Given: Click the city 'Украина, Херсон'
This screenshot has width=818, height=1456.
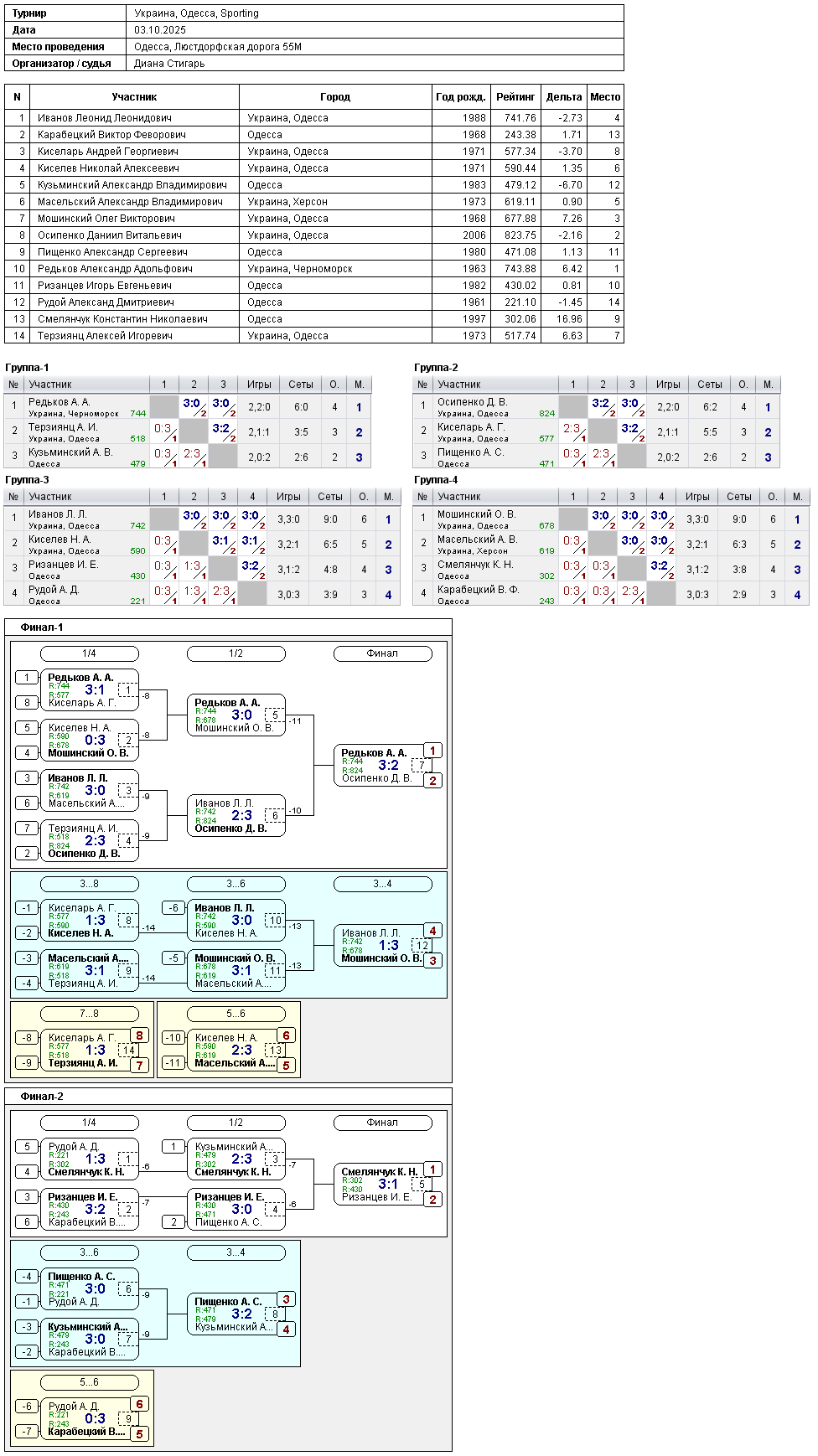Looking at the screenshot, I should 287,202.
